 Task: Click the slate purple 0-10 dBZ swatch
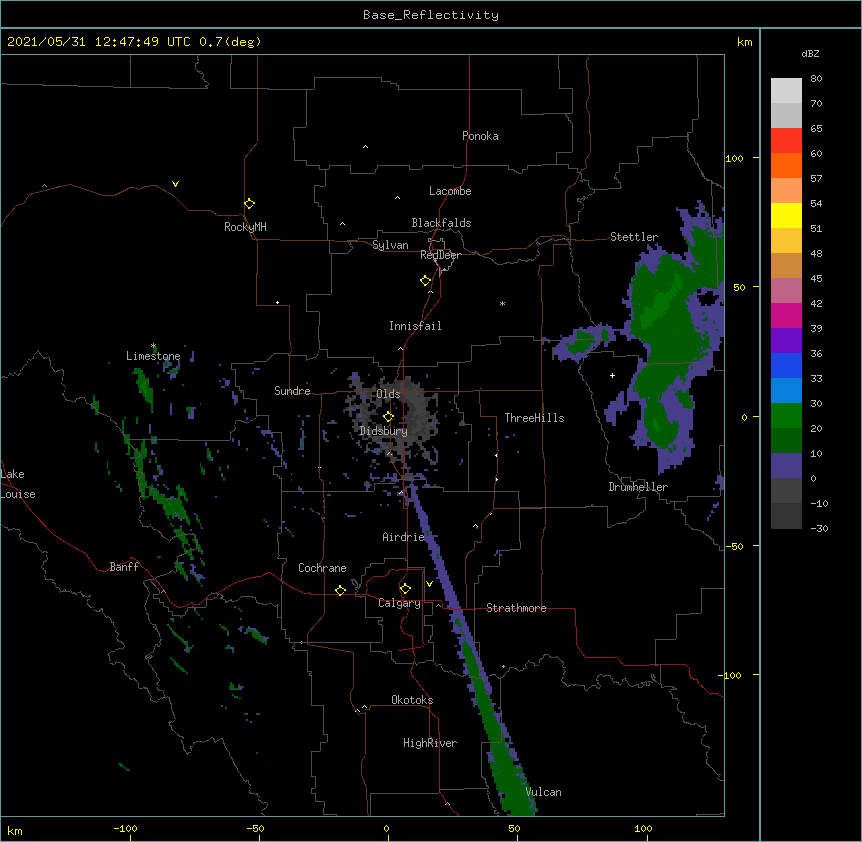pos(786,466)
